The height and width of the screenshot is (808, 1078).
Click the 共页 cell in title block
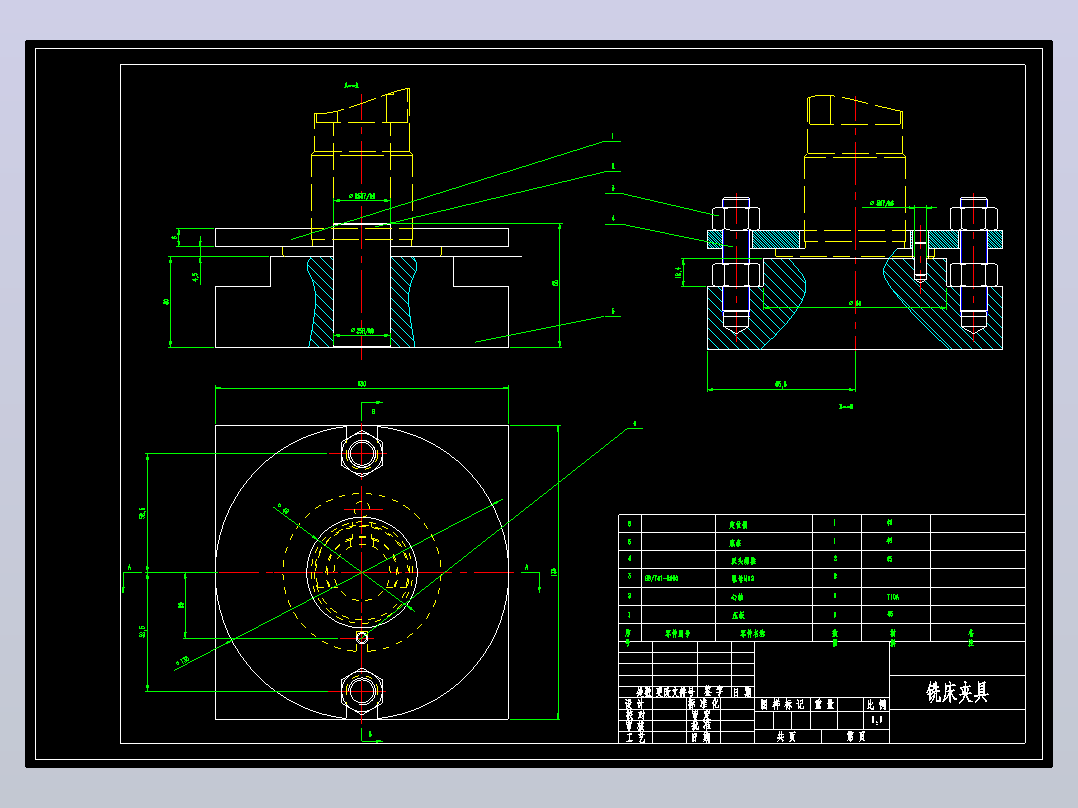786,736
